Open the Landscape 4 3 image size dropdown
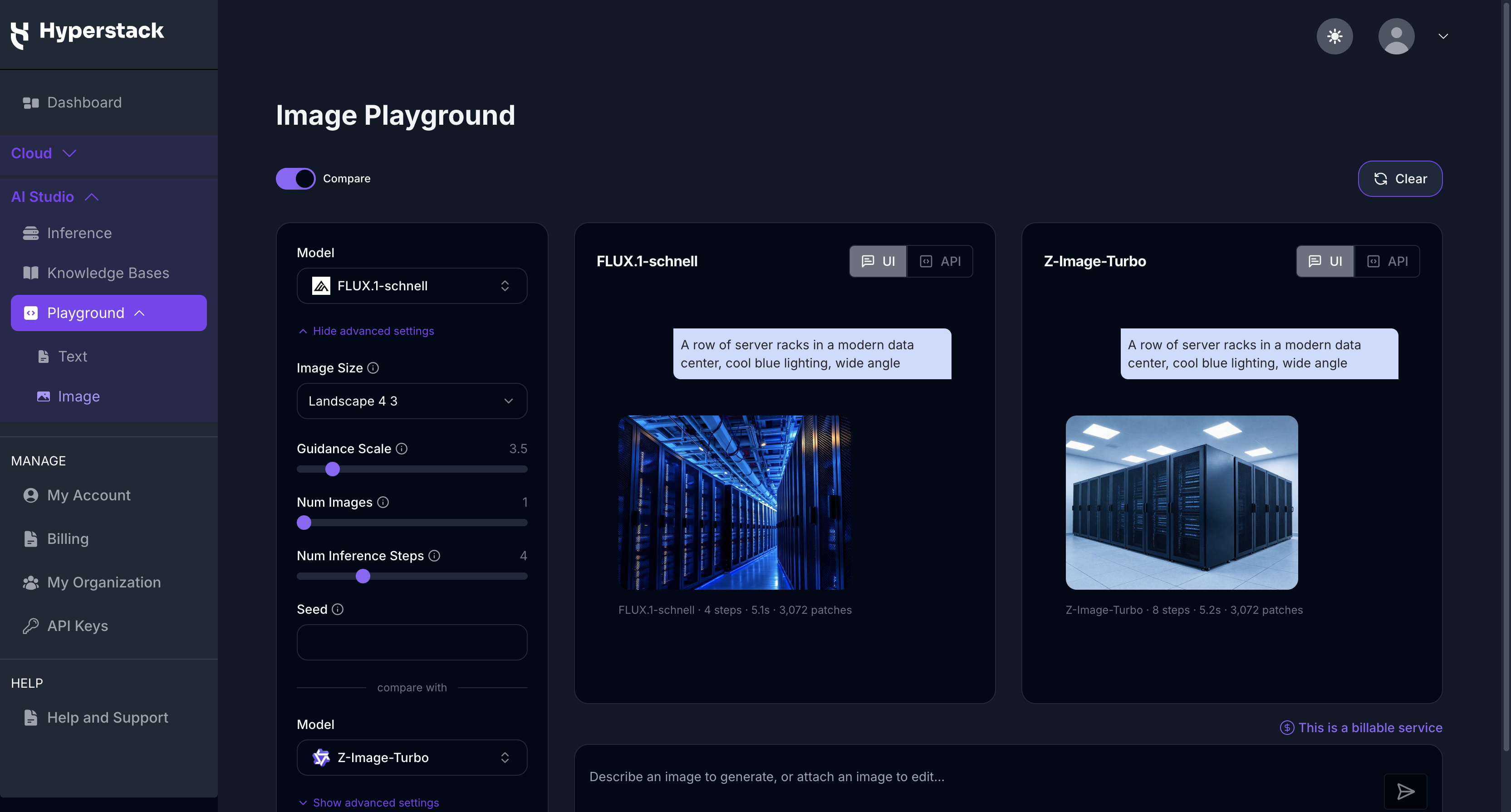The height and width of the screenshot is (812, 1511). 412,401
